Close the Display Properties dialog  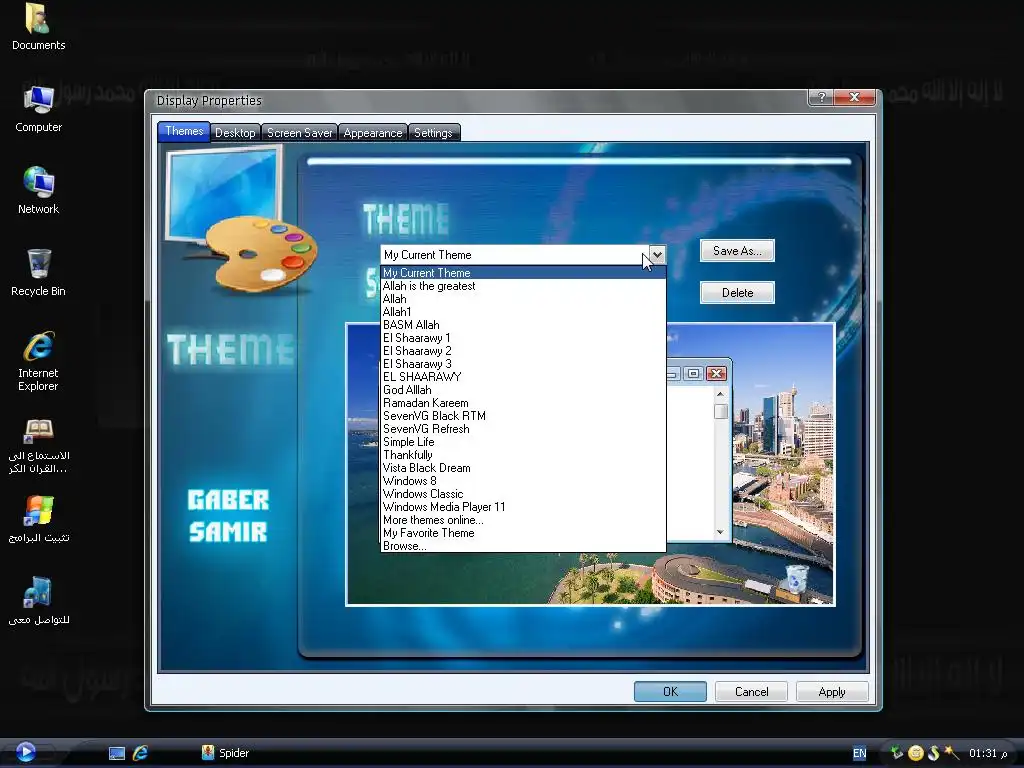[x=854, y=97]
